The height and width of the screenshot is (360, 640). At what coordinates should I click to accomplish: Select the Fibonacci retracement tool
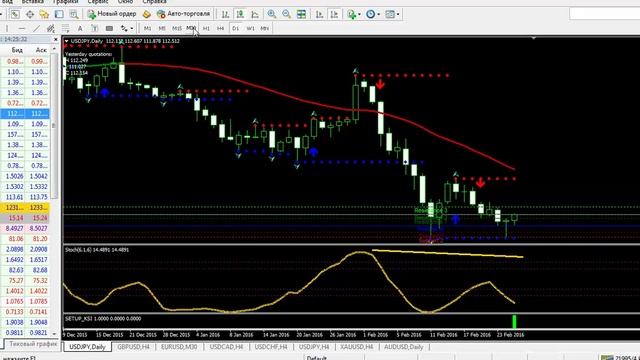[65, 28]
